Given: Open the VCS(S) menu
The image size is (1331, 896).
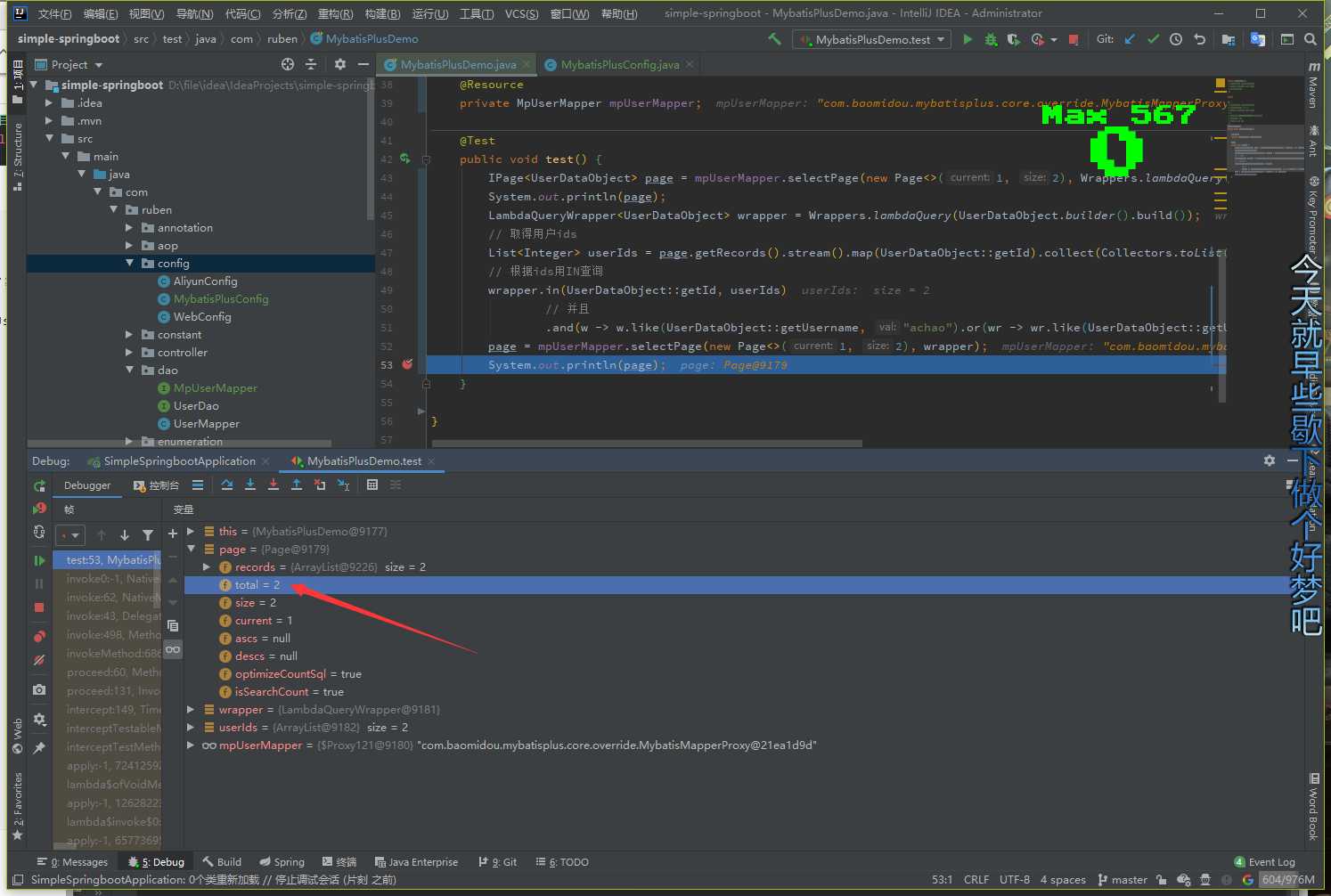Looking at the screenshot, I should 521,13.
